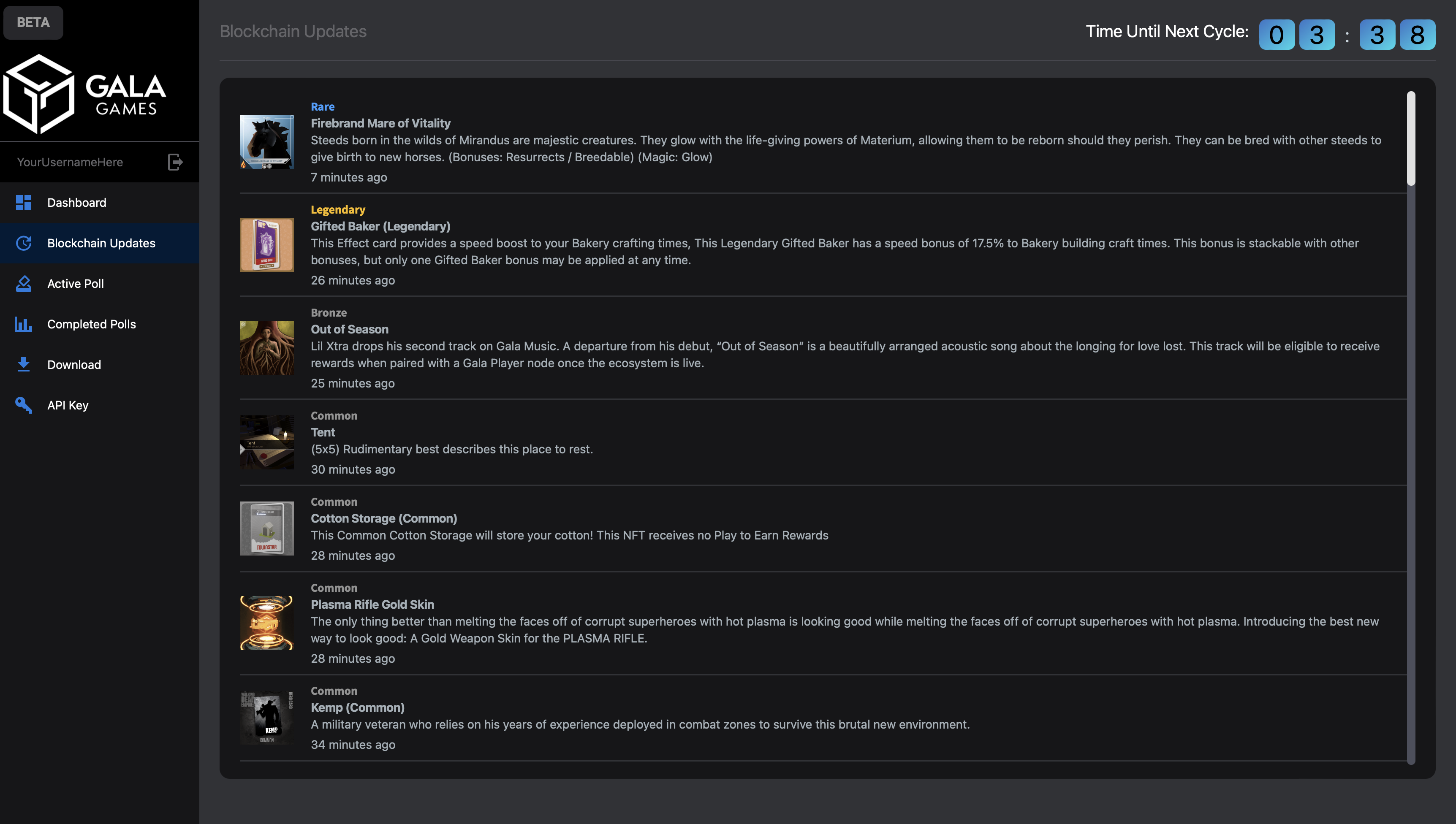Click the Common label above Tent
This screenshot has width=1456, height=824.
pyautogui.click(x=334, y=415)
